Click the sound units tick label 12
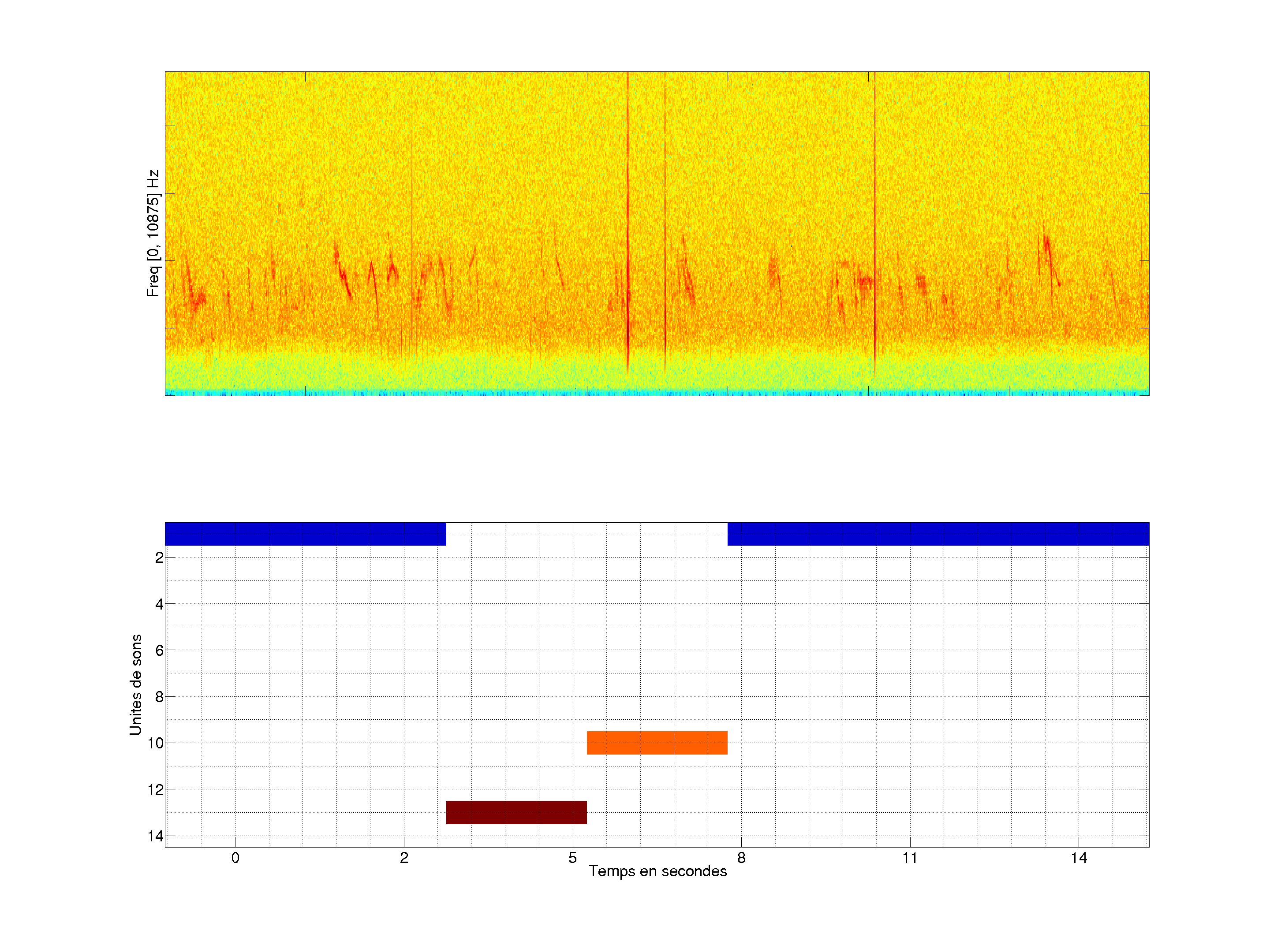1270x952 pixels. point(155,790)
